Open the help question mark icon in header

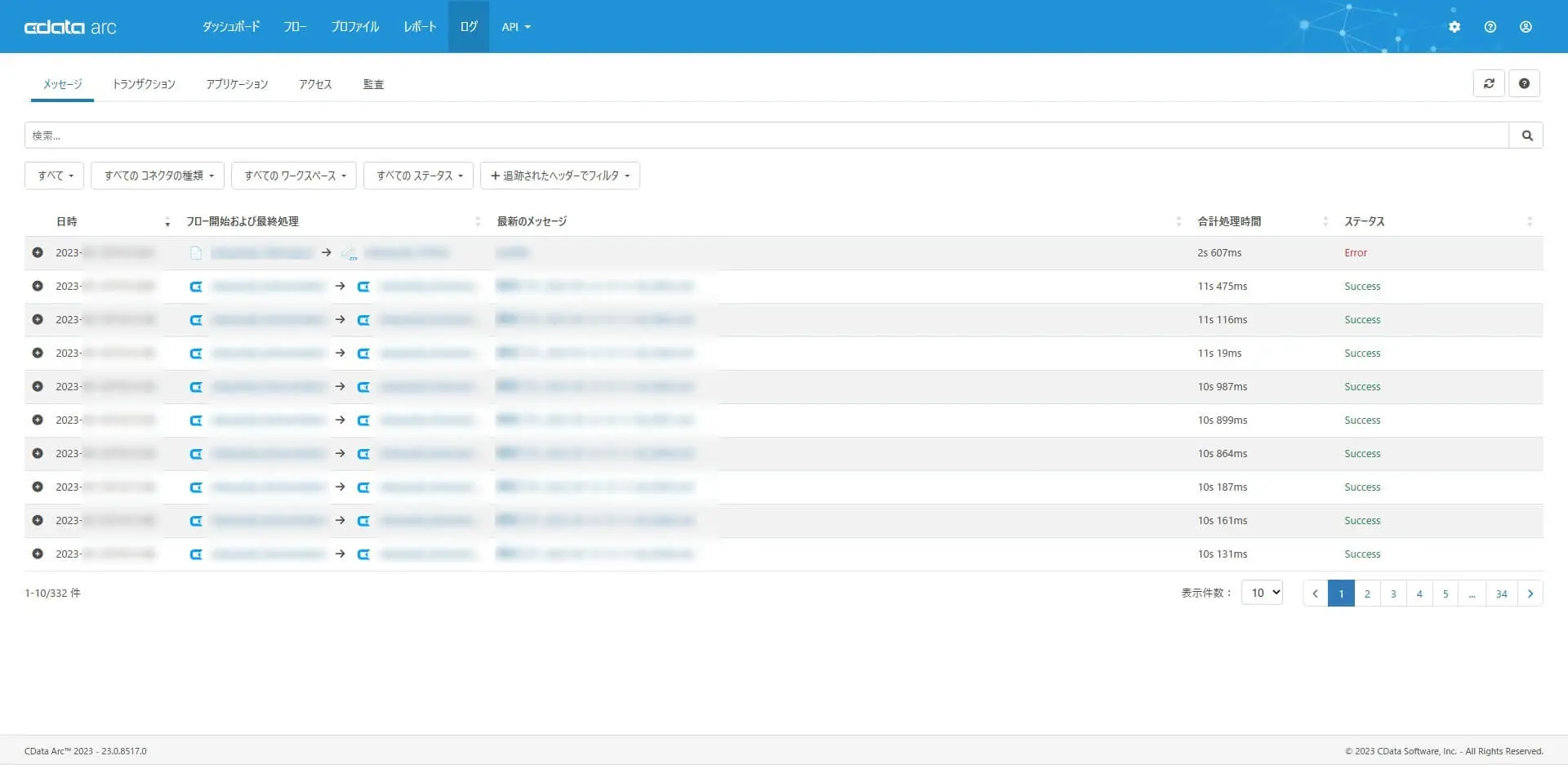click(x=1490, y=27)
